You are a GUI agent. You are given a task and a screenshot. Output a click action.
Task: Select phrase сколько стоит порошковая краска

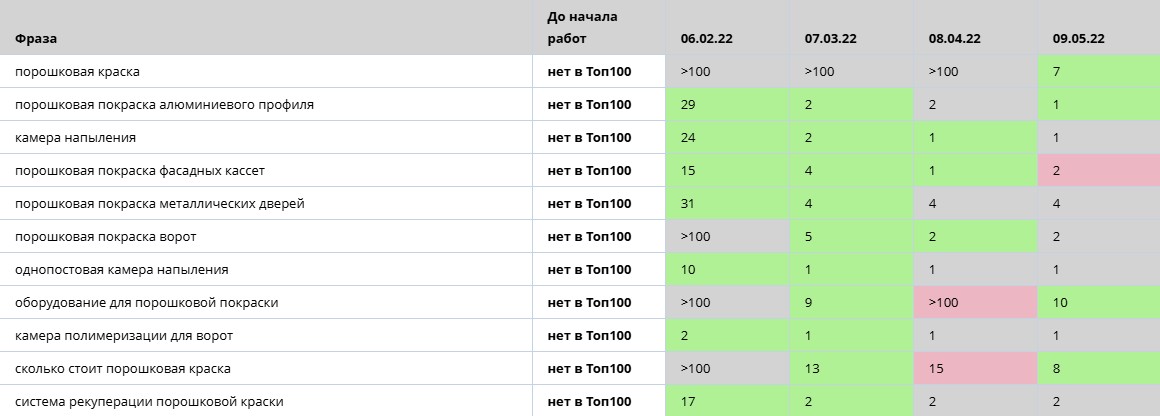coord(123,369)
